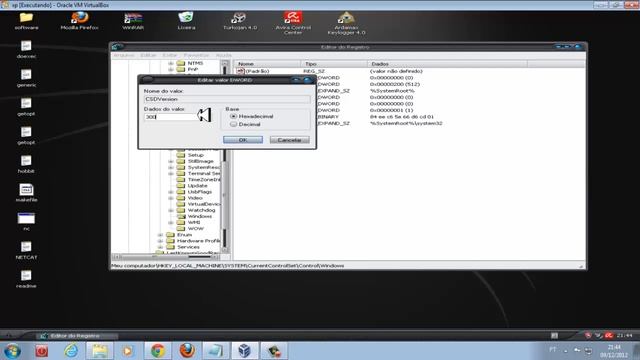Expand the Services registry key
Screen dimensions: 640x360
click(x=160, y=247)
